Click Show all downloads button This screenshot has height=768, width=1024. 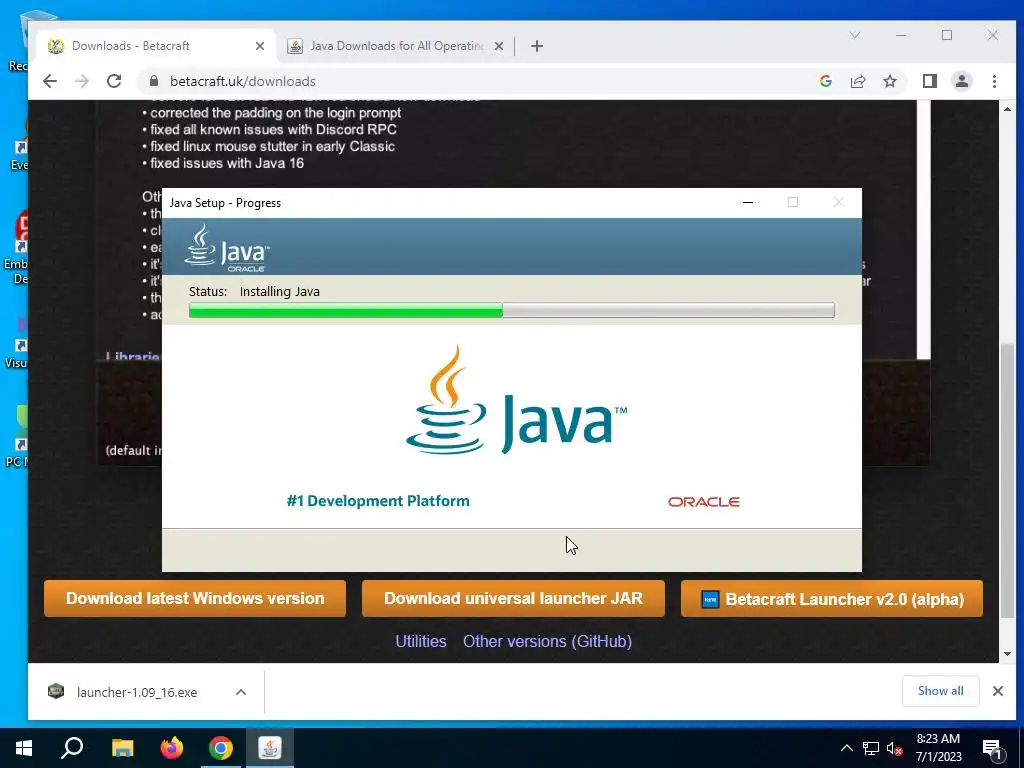click(940, 691)
